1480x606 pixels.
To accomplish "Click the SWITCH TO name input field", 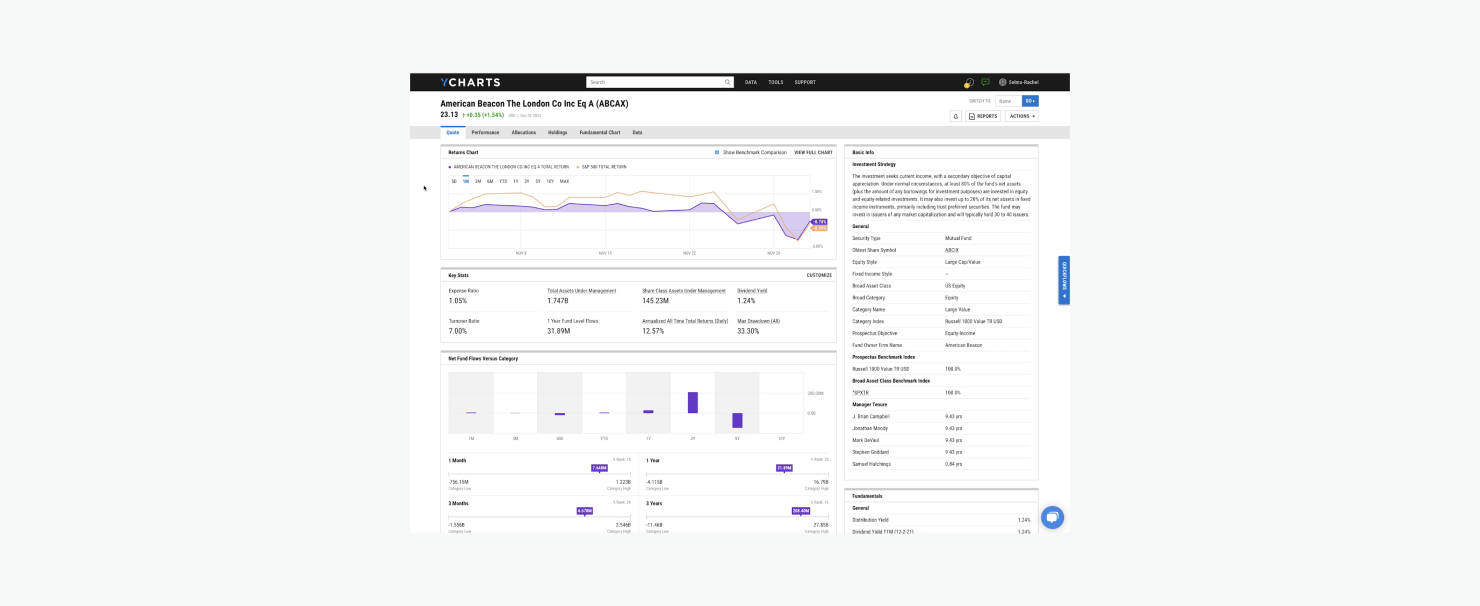I will click(1008, 101).
